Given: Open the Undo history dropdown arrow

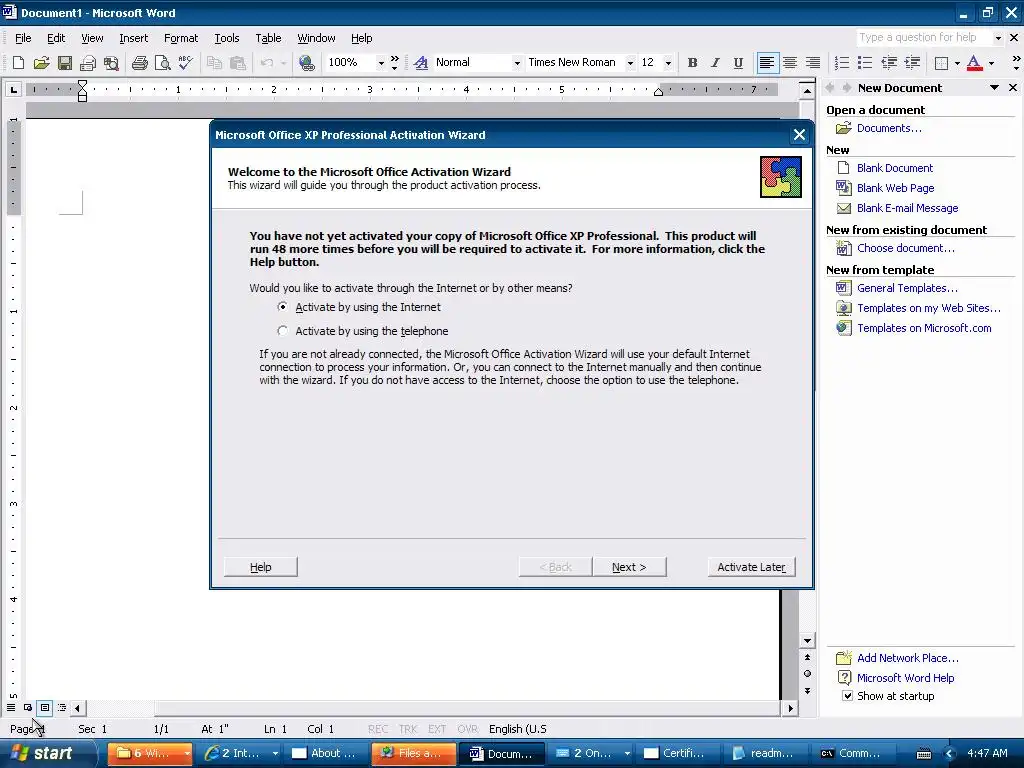Looking at the screenshot, I should point(283,63).
